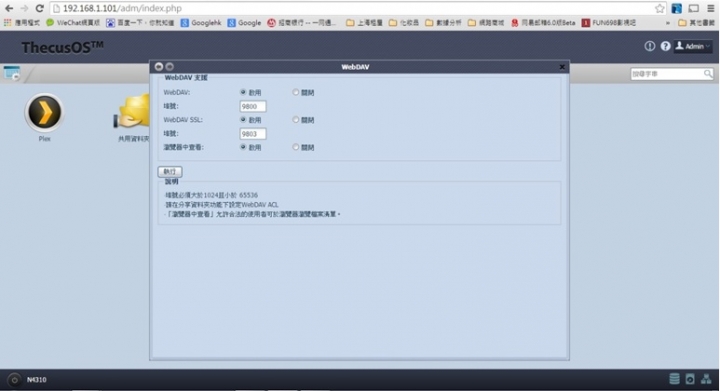Click the middle status icon in the bottom bar
The width and height of the screenshot is (720, 391).
(690, 379)
